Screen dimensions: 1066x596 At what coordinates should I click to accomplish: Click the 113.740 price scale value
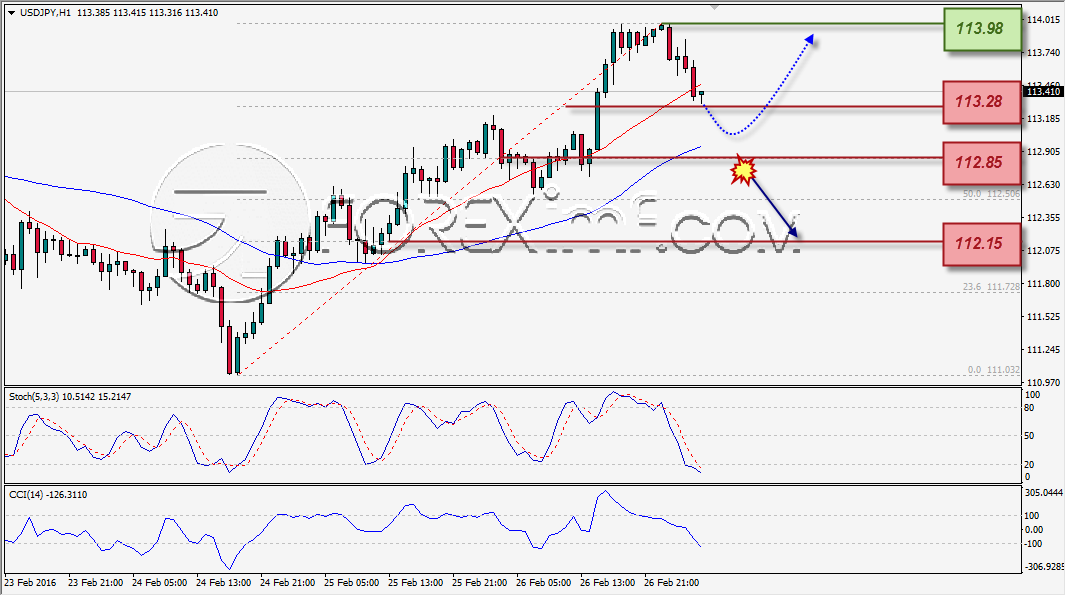point(1044,52)
